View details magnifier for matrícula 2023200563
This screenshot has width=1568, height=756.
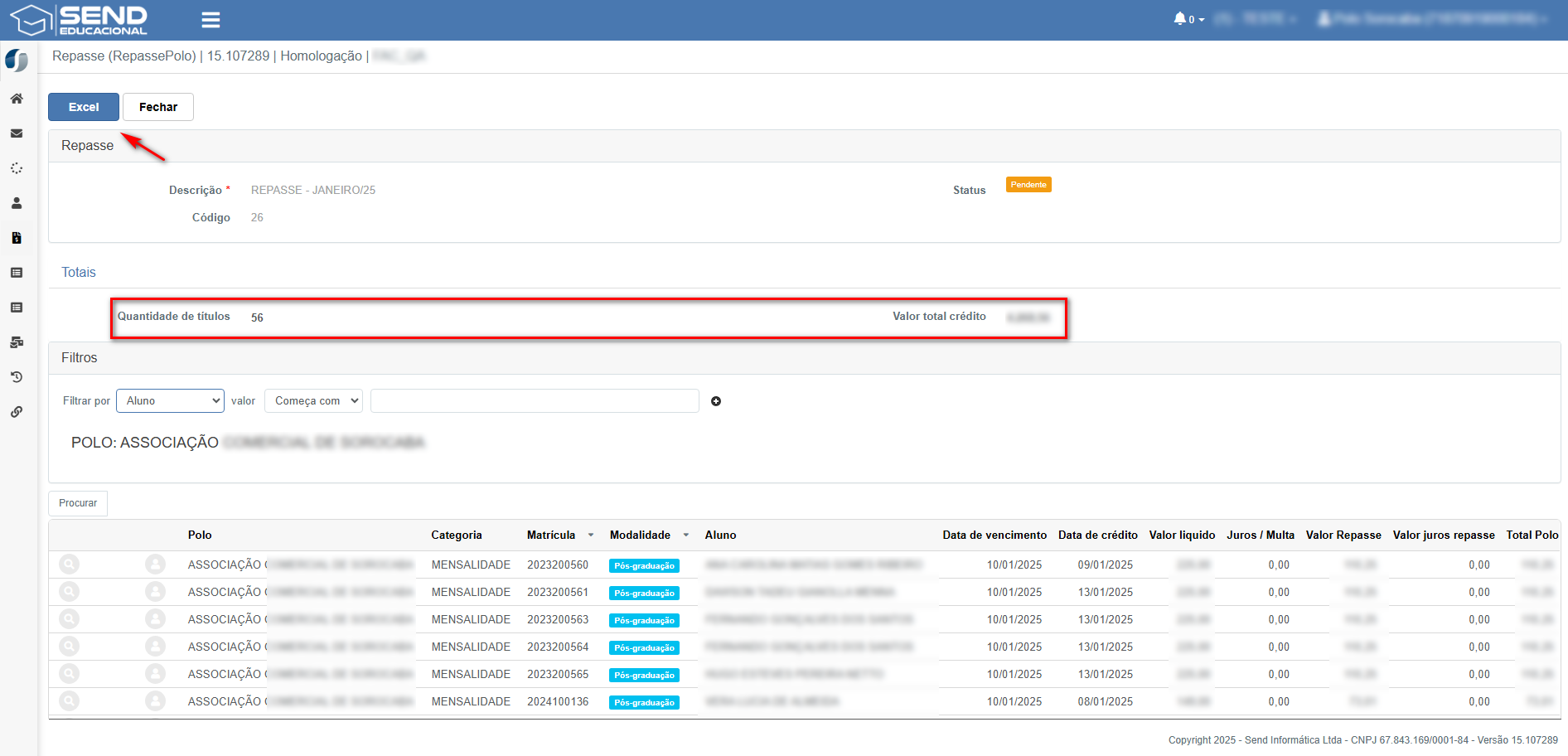[70, 619]
